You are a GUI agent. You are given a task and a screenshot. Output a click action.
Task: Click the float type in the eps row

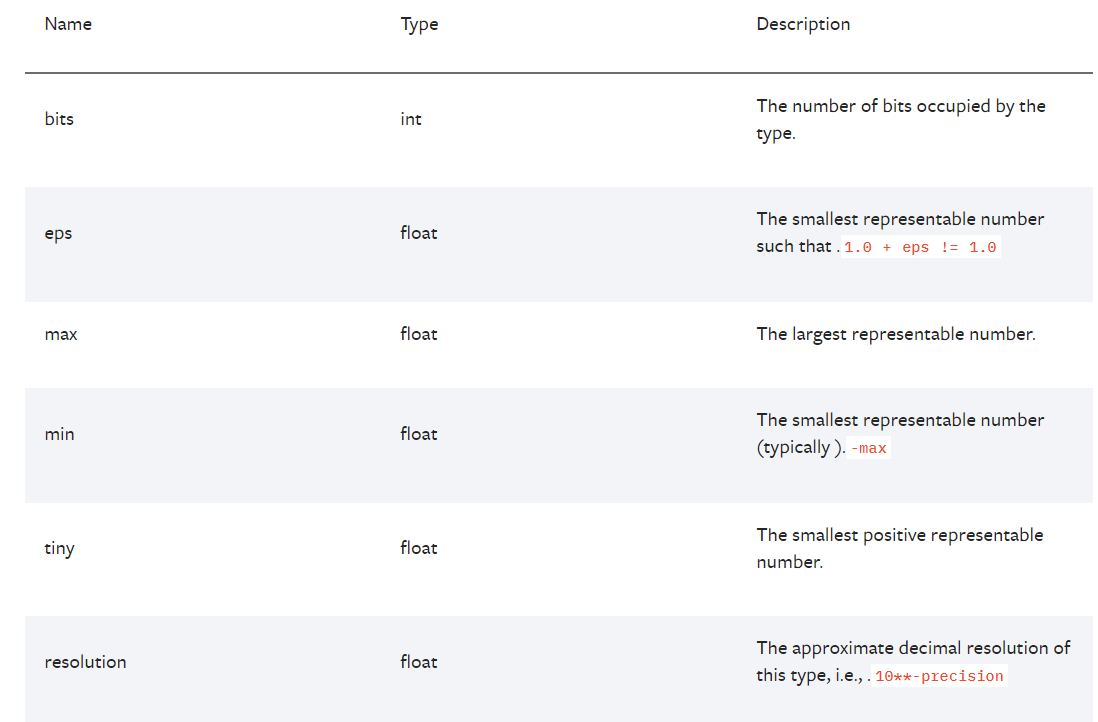(419, 233)
